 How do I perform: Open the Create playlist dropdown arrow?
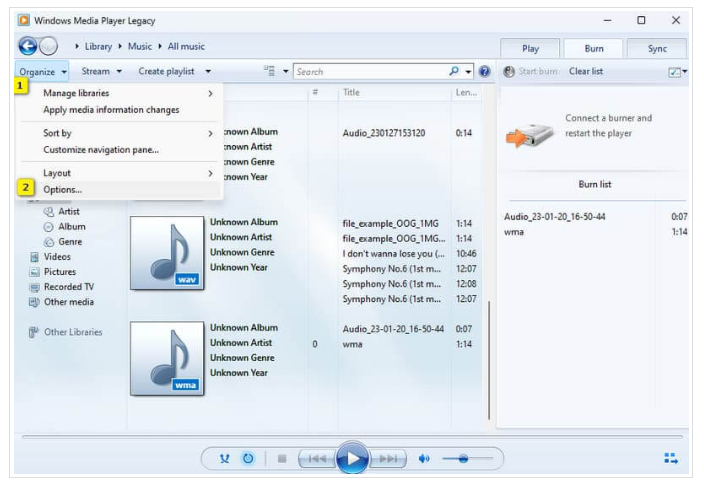pyautogui.click(x=208, y=71)
